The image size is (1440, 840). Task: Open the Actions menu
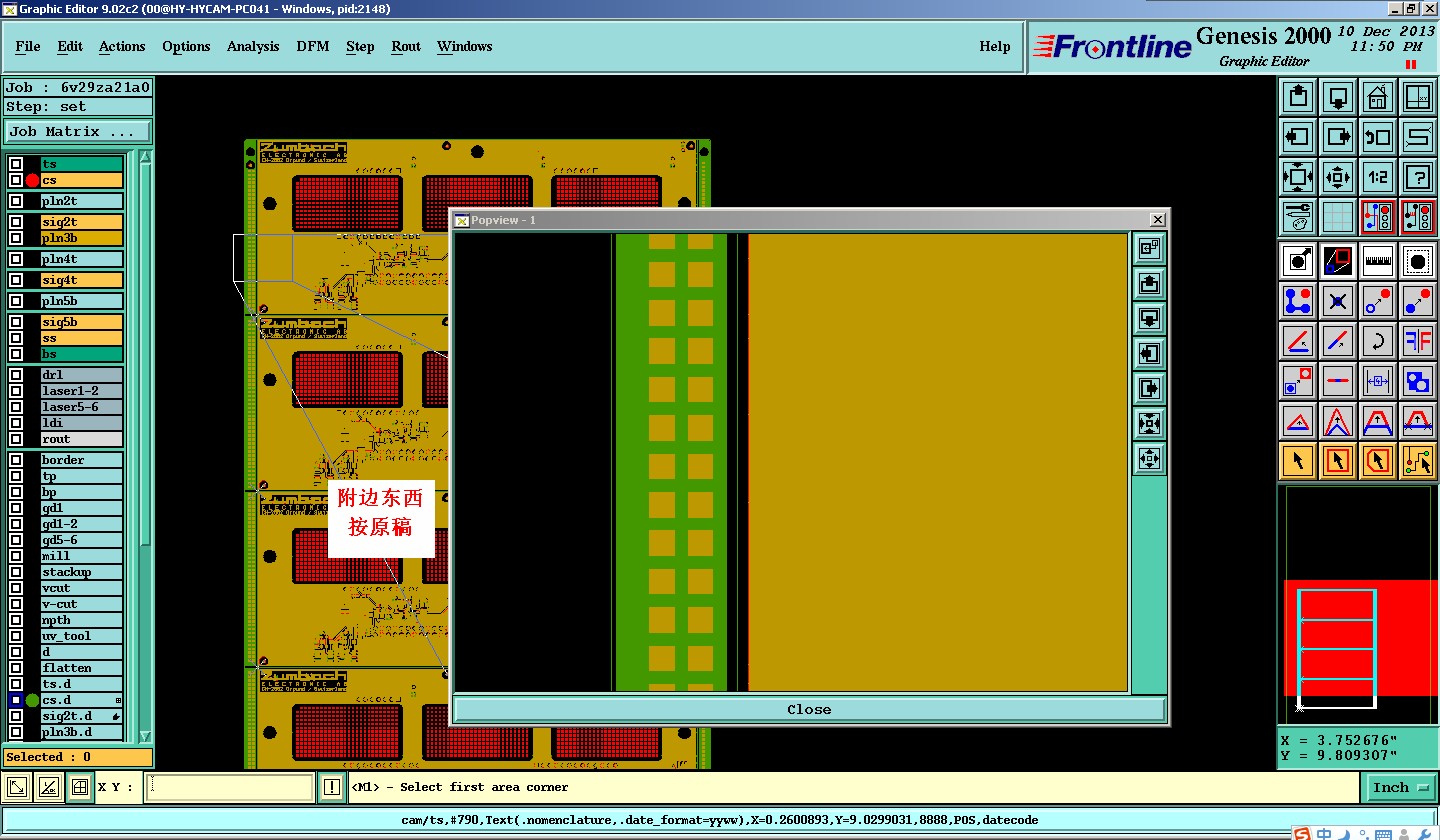coord(122,46)
